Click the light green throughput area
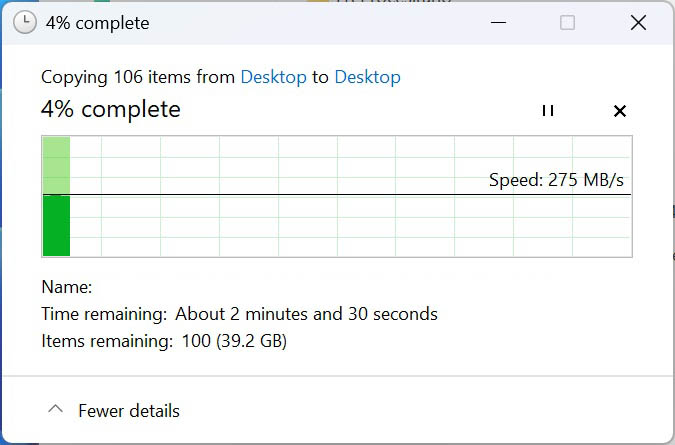Image resolution: width=675 pixels, height=445 pixels. pyautogui.click(x=56, y=165)
